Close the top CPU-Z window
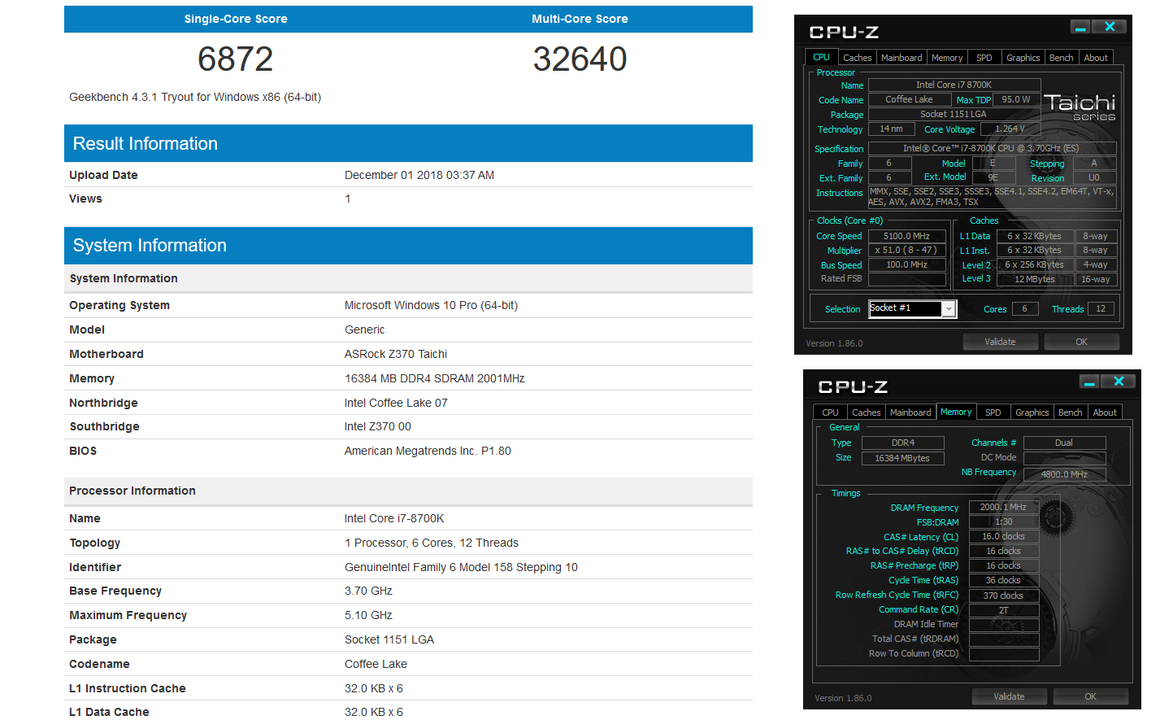This screenshot has width=1160, height=720. [1110, 27]
